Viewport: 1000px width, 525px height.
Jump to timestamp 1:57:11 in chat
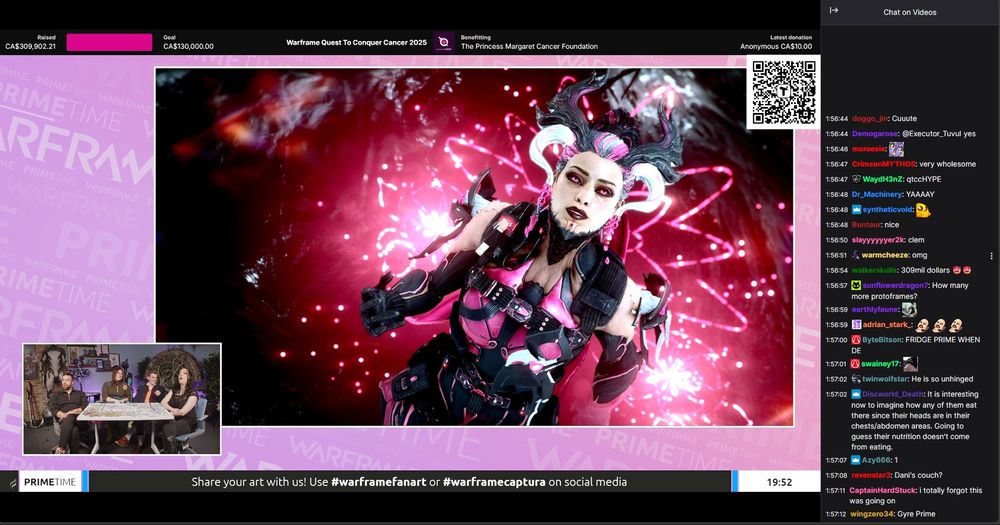pyautogui.click(x=836, y=491)
